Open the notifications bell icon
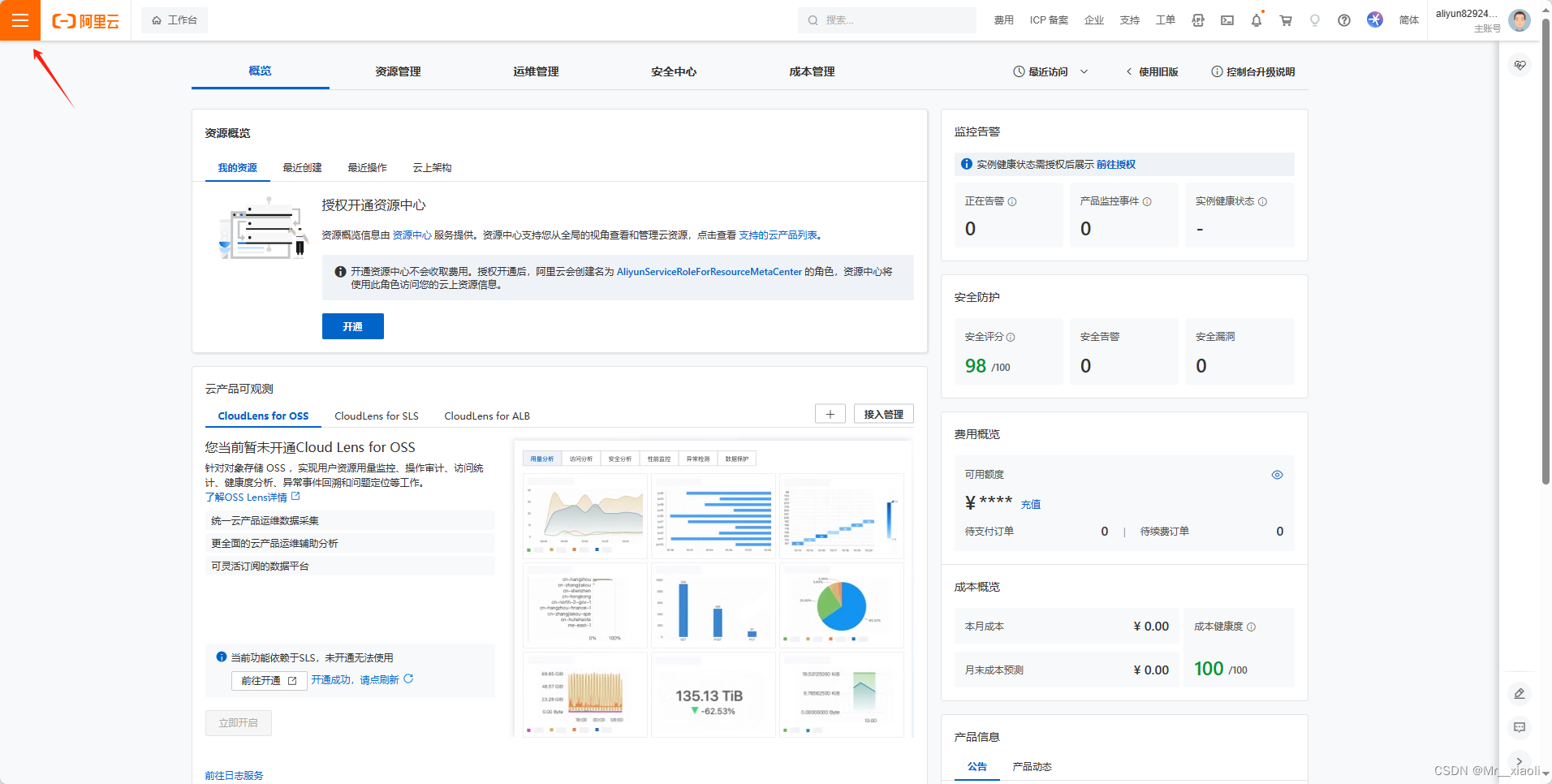The height and width of the screenshot is (784, 1552). tap(1256, 20)
